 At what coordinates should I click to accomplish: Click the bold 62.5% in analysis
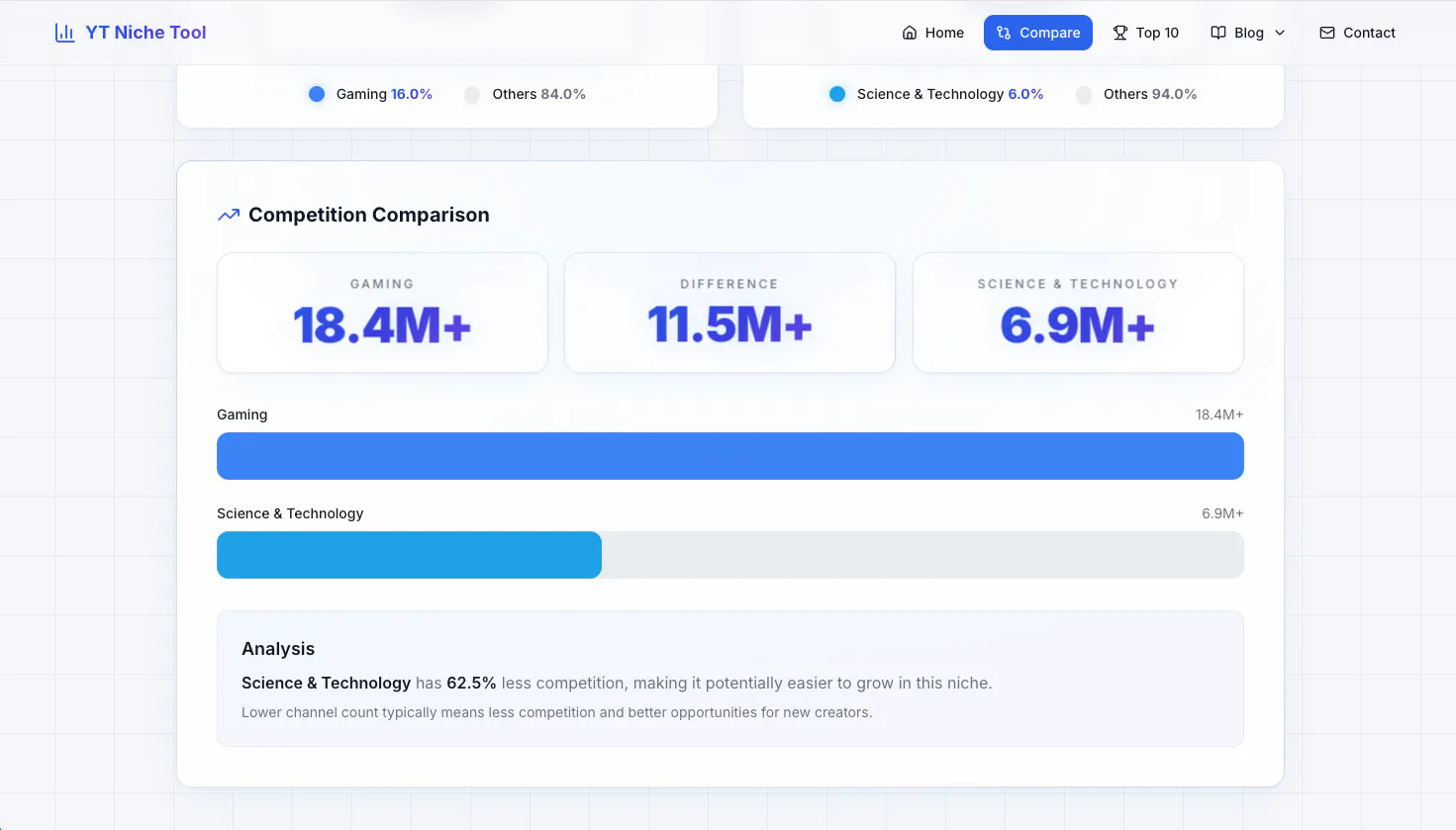pos(471,683)
